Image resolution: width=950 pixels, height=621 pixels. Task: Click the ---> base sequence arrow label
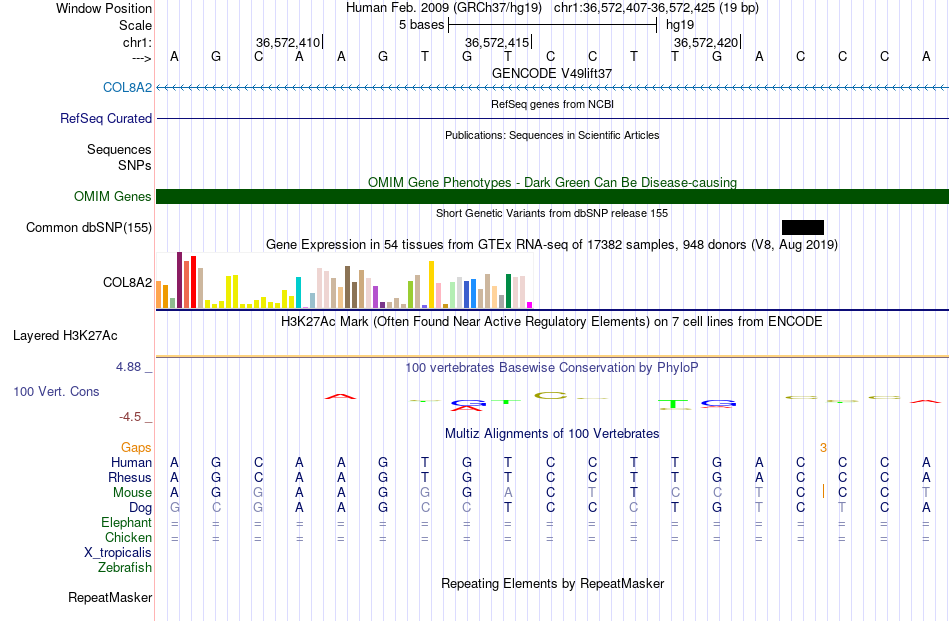pyautogui.click(x=142, y=58)
